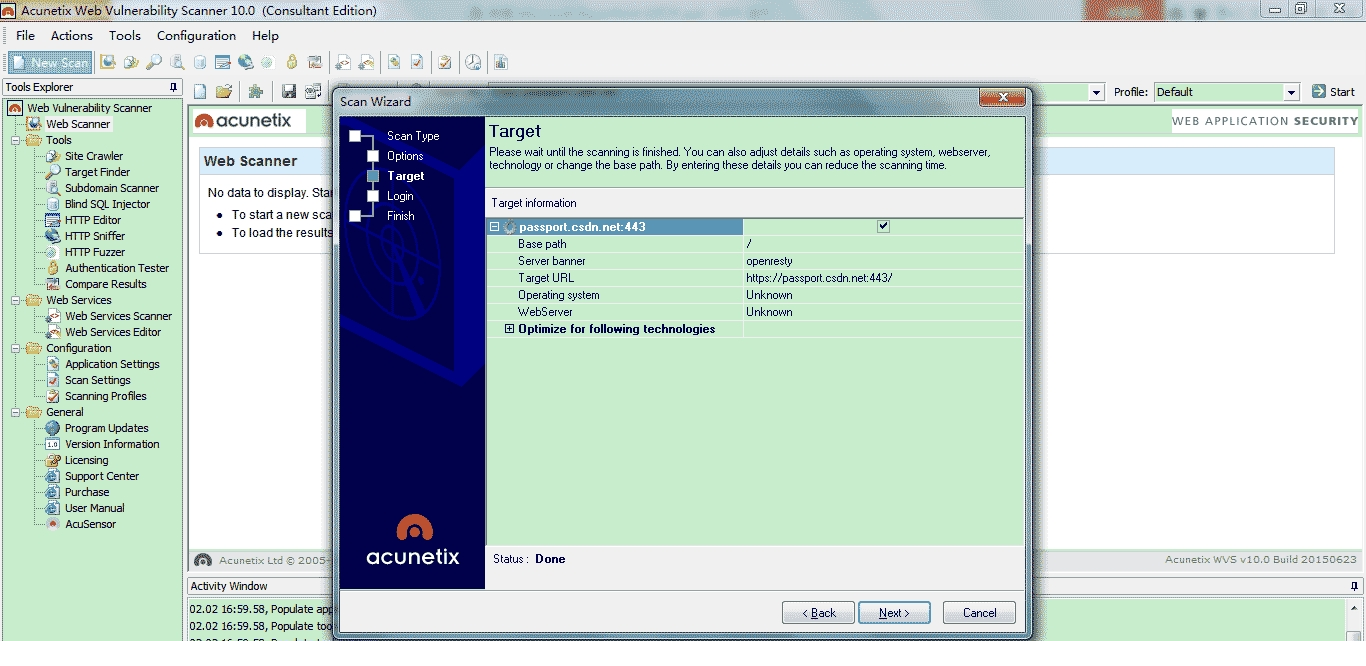Click the puzzle piece icon in the second toolbar
Viewport: 1366px width, 666px height.
[256, 92]
